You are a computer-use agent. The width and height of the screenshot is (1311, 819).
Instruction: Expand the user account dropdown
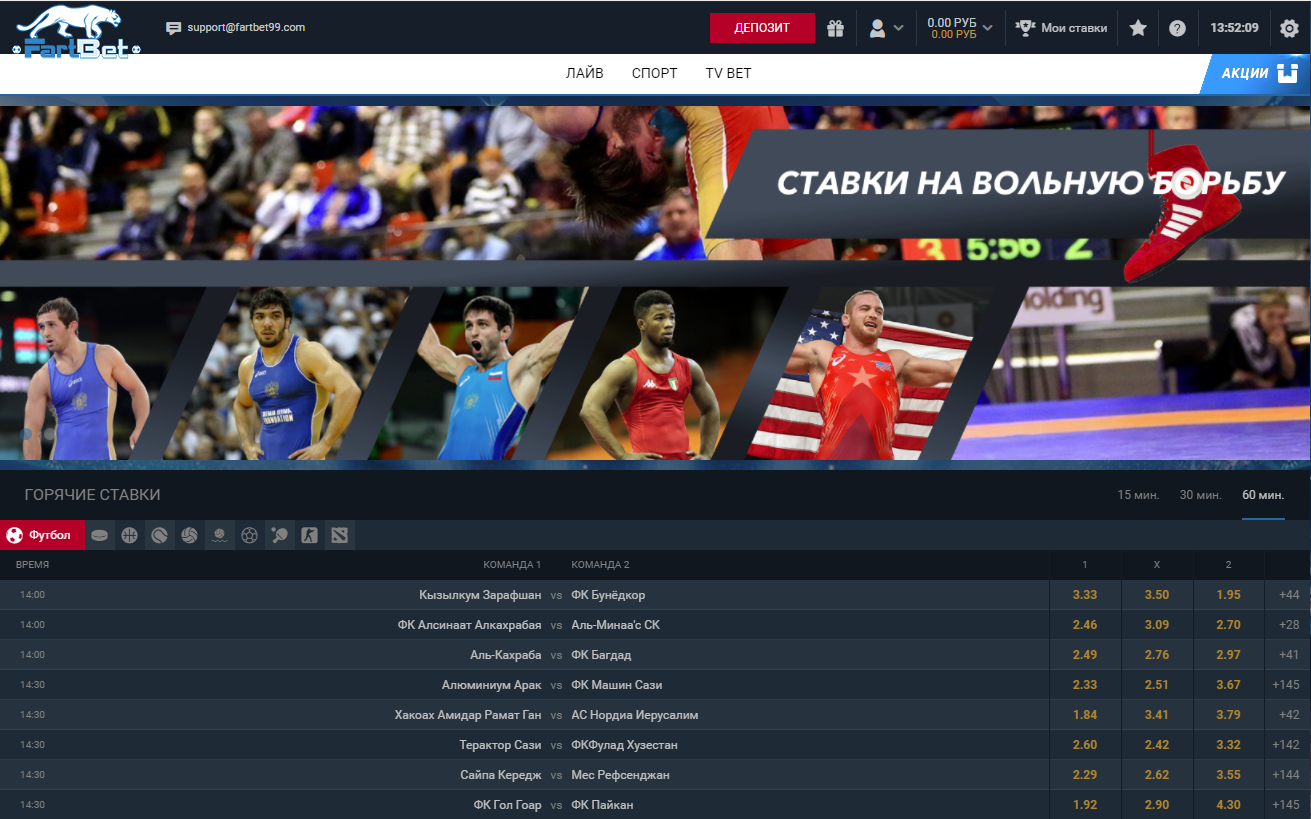point(886,28)
